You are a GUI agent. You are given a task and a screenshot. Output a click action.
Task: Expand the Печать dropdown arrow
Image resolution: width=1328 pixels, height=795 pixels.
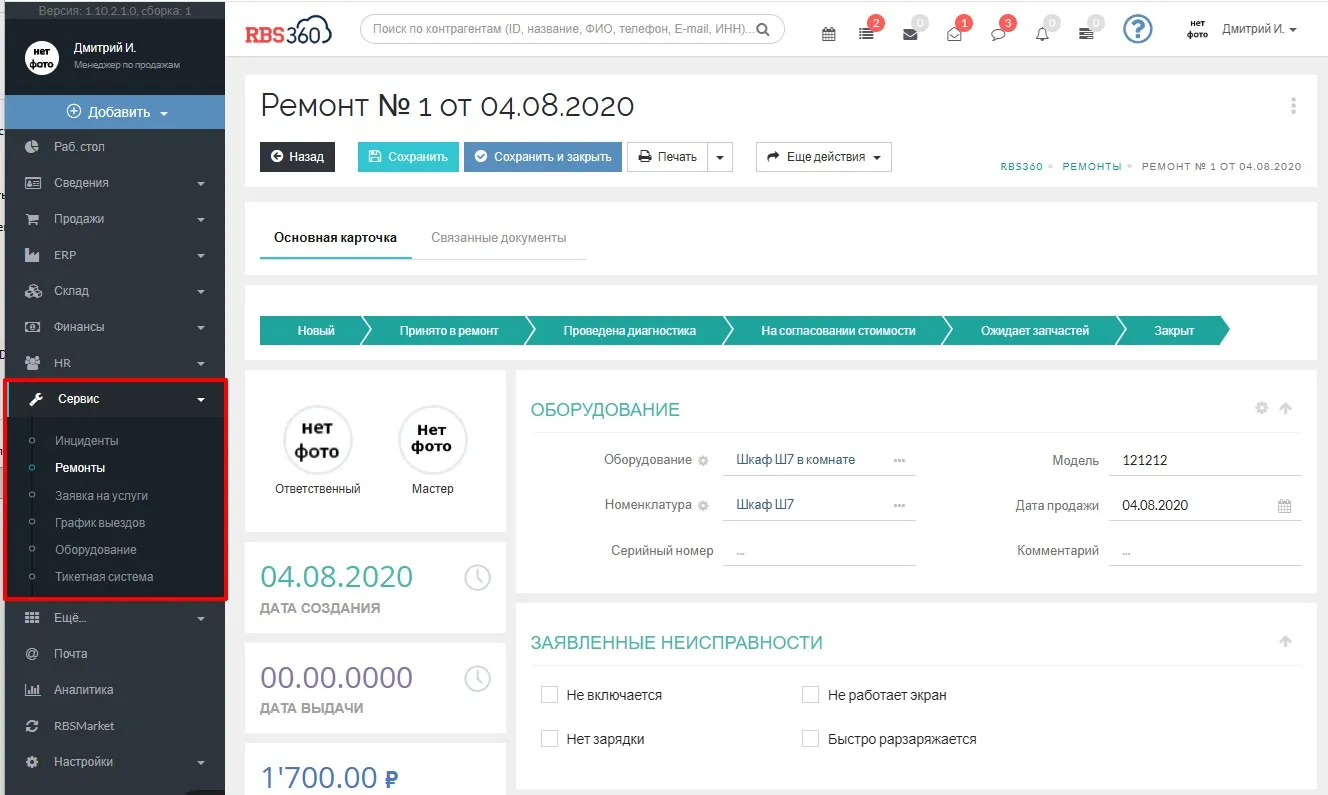tap(720, 157)
